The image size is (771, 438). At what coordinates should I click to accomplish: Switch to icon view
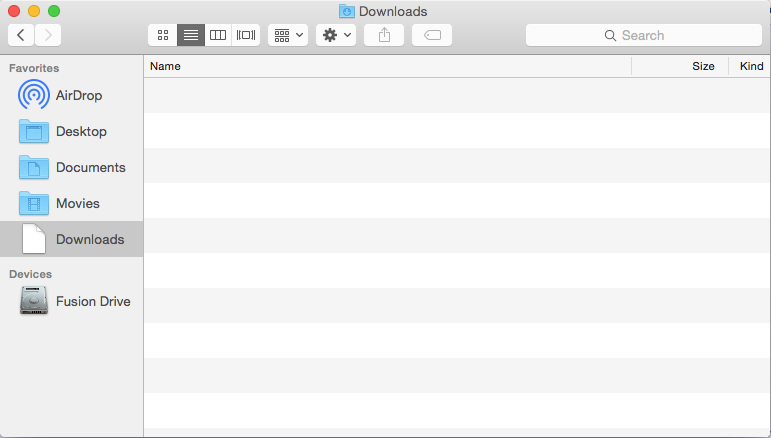click(163, 35)
